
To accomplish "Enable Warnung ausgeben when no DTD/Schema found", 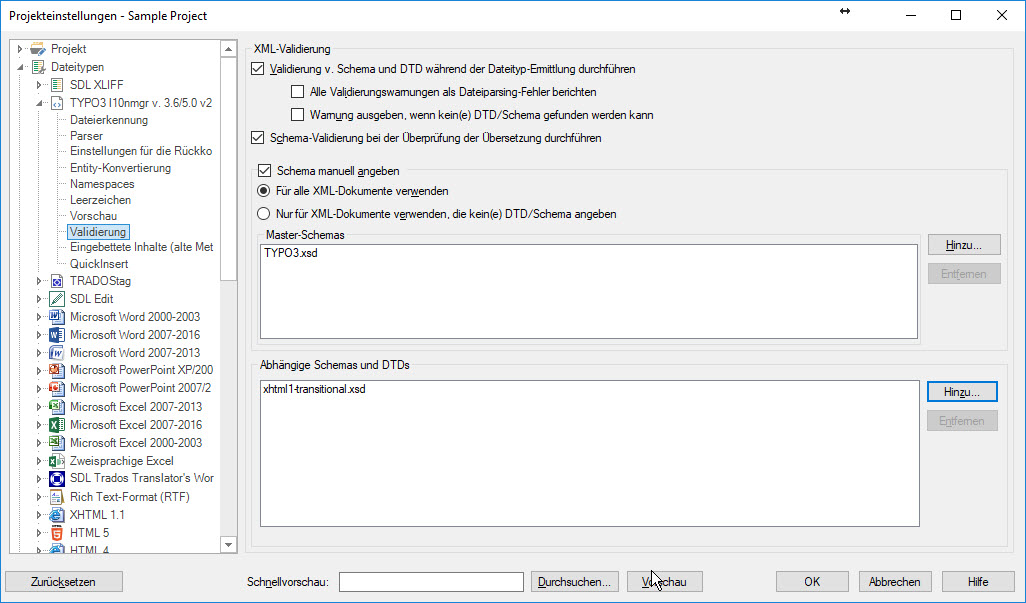I will coord(298,114).
